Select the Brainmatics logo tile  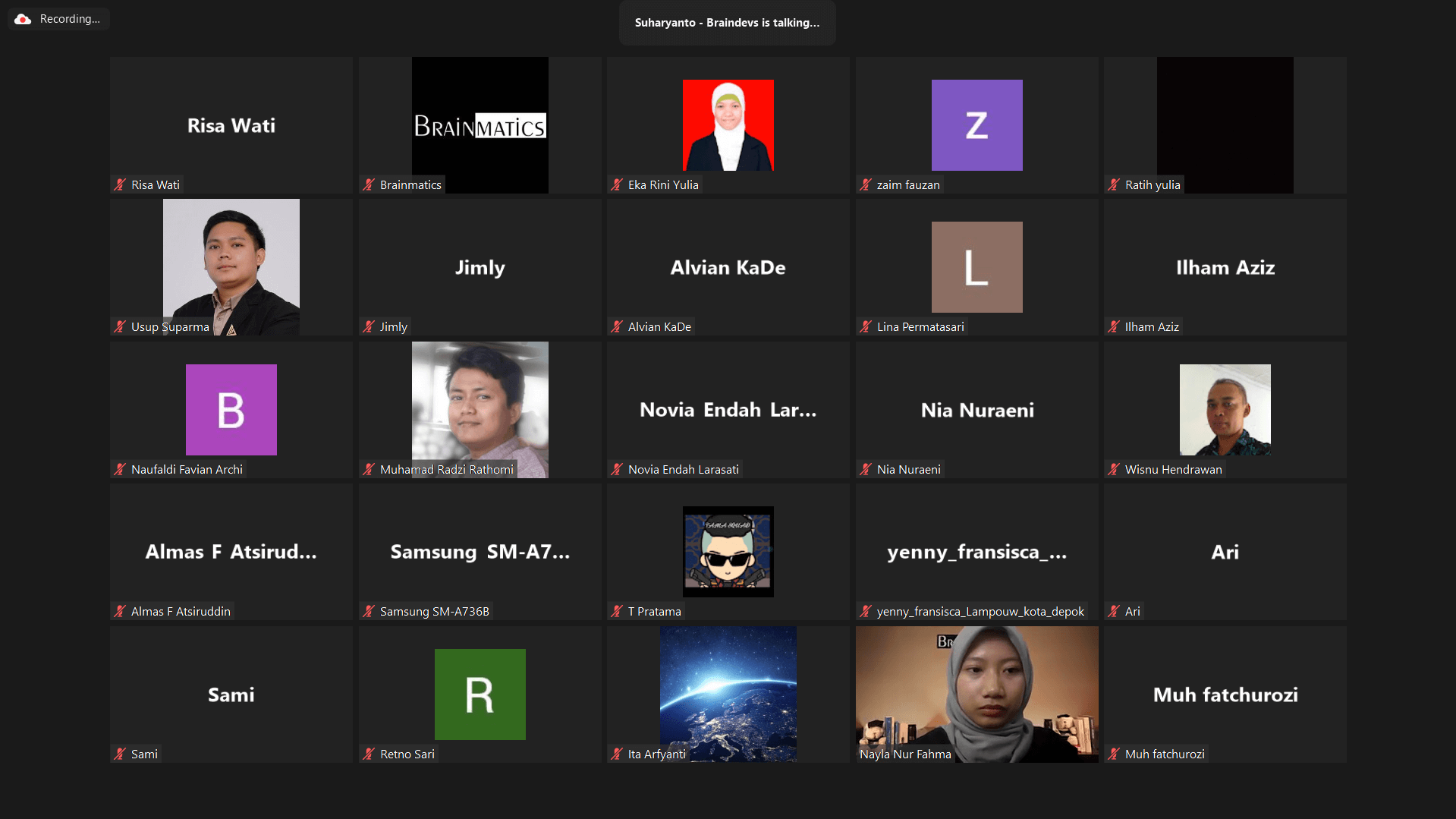click(480, 125)
